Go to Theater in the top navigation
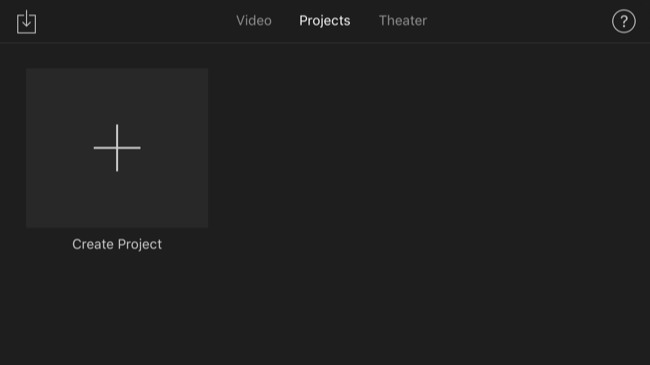650x365 pixels. (403, 21)
